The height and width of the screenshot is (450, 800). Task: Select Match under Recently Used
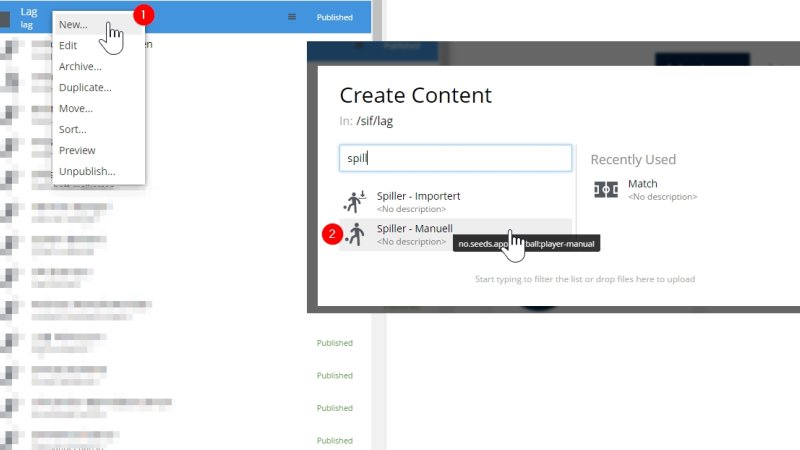click(x=643, y=184)
